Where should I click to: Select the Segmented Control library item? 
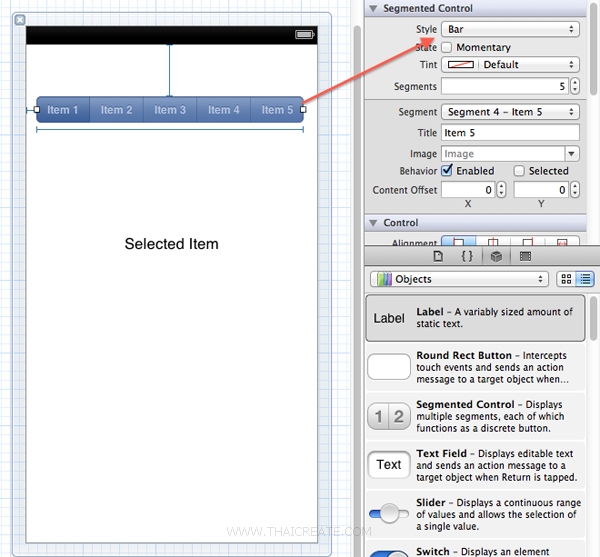pos(475,416)
